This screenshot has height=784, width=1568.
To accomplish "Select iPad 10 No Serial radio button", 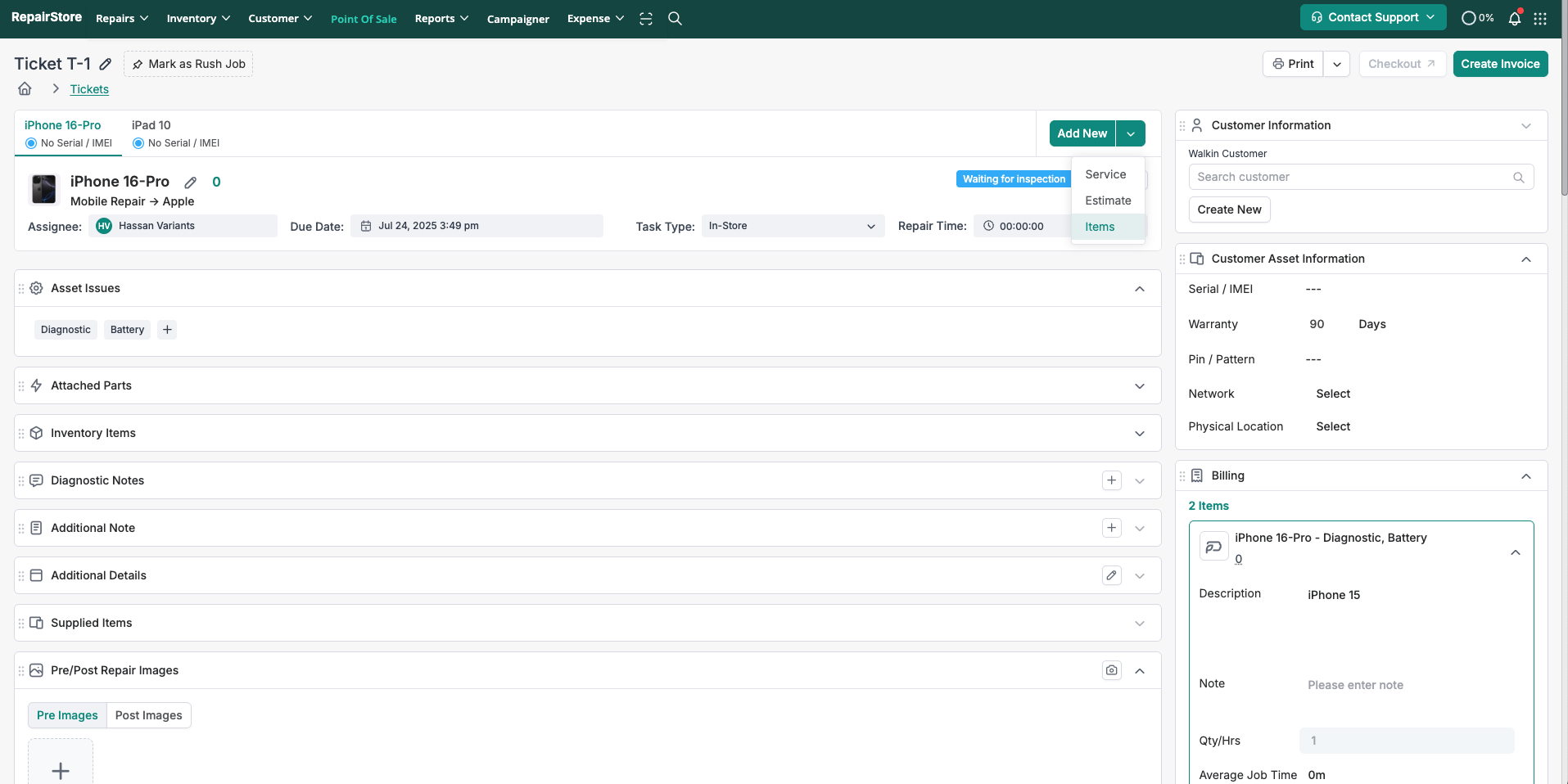I will (138, 143).
